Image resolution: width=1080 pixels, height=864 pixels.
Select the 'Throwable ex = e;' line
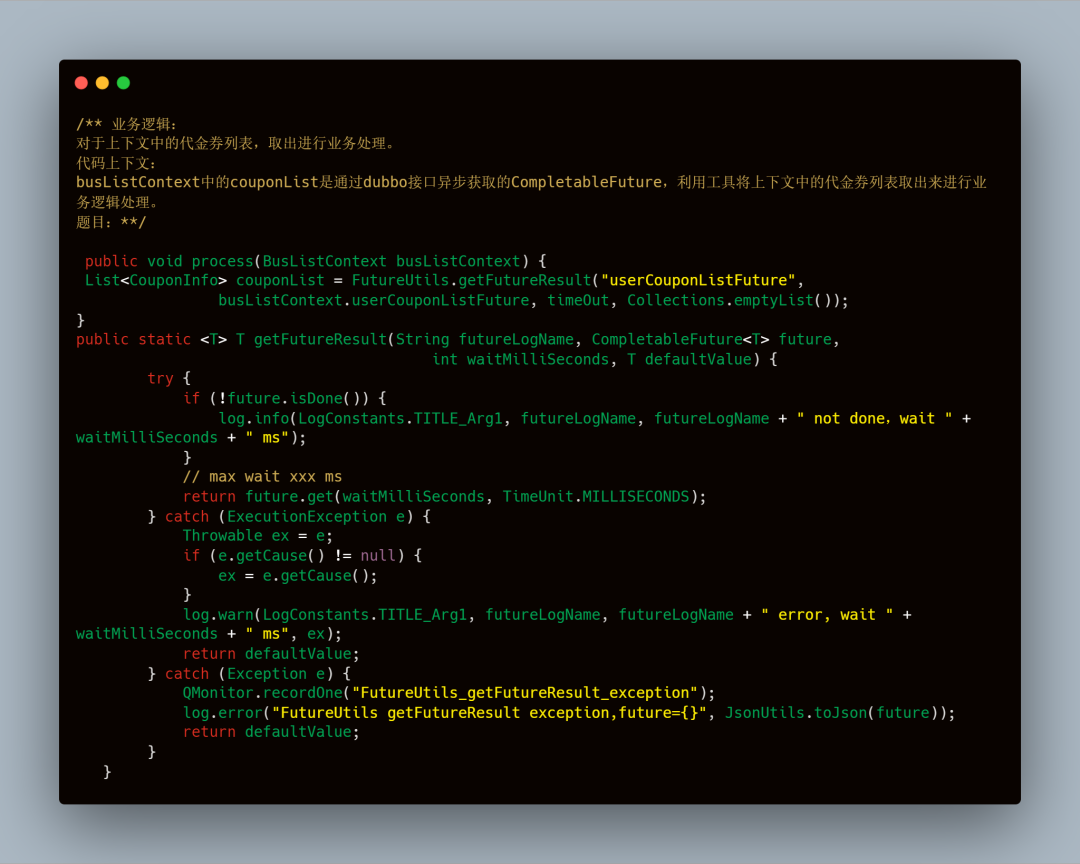pyautogui.click(x=258, y=536)
